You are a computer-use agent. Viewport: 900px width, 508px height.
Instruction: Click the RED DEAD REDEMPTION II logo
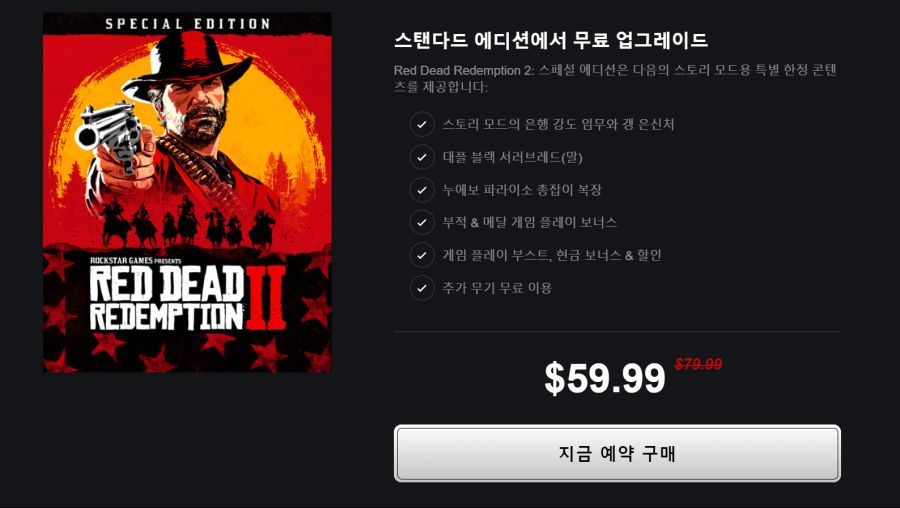(x=187, y=297)
